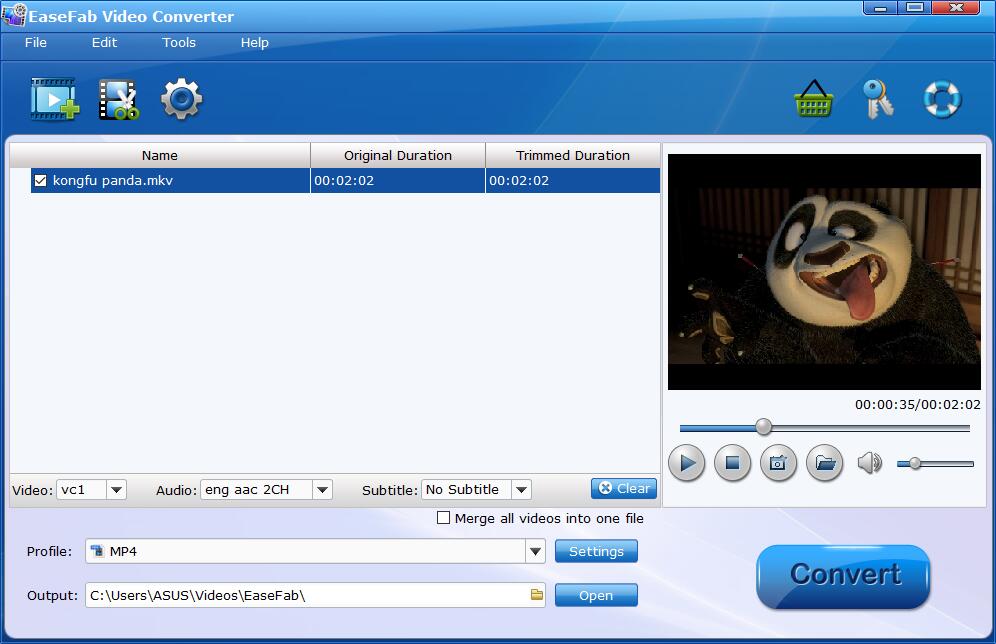Click the Original Duration column header
996x644 pixels.
(x=398, y=156)
